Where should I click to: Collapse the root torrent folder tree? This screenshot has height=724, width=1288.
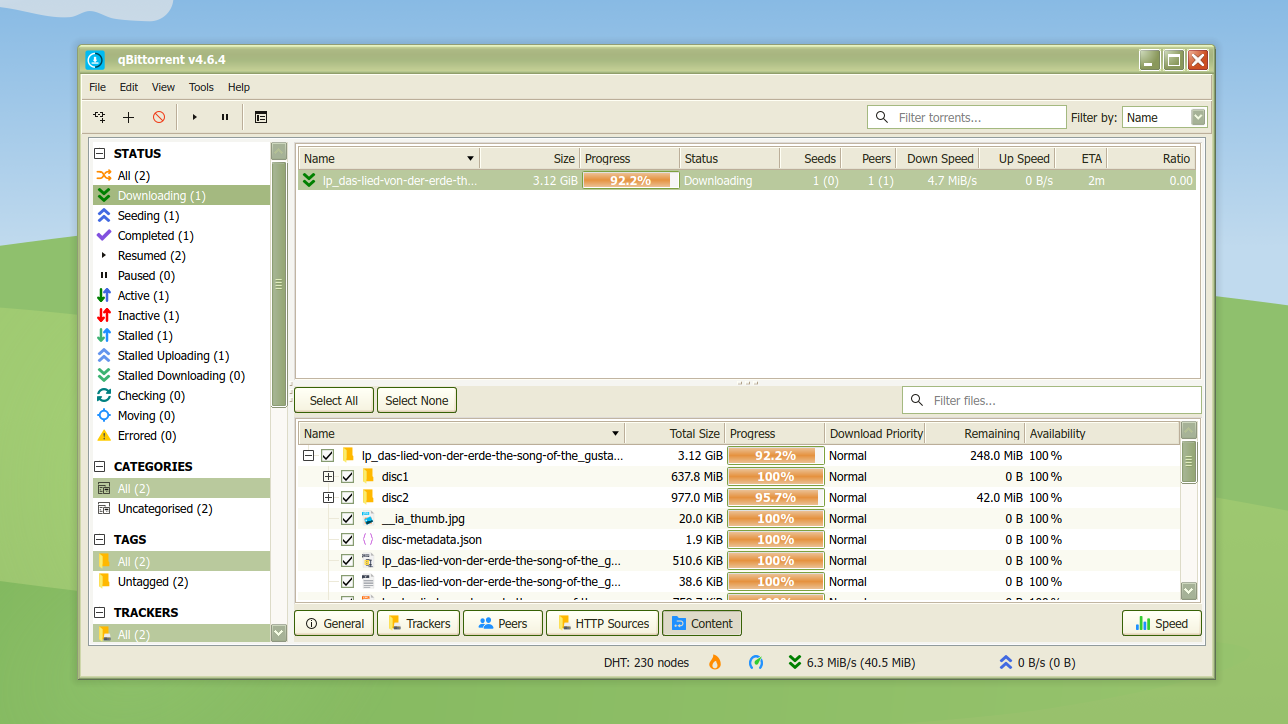[309, 456]
